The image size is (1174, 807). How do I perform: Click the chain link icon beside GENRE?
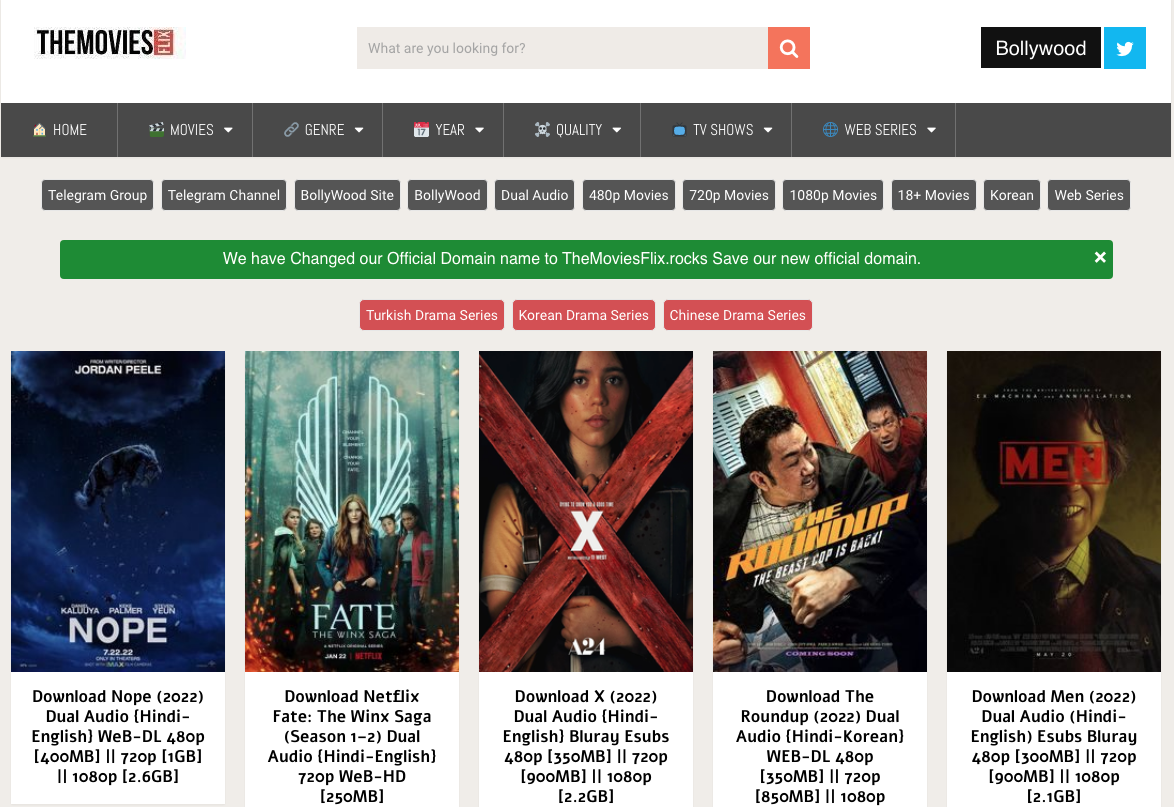(291, 130)
